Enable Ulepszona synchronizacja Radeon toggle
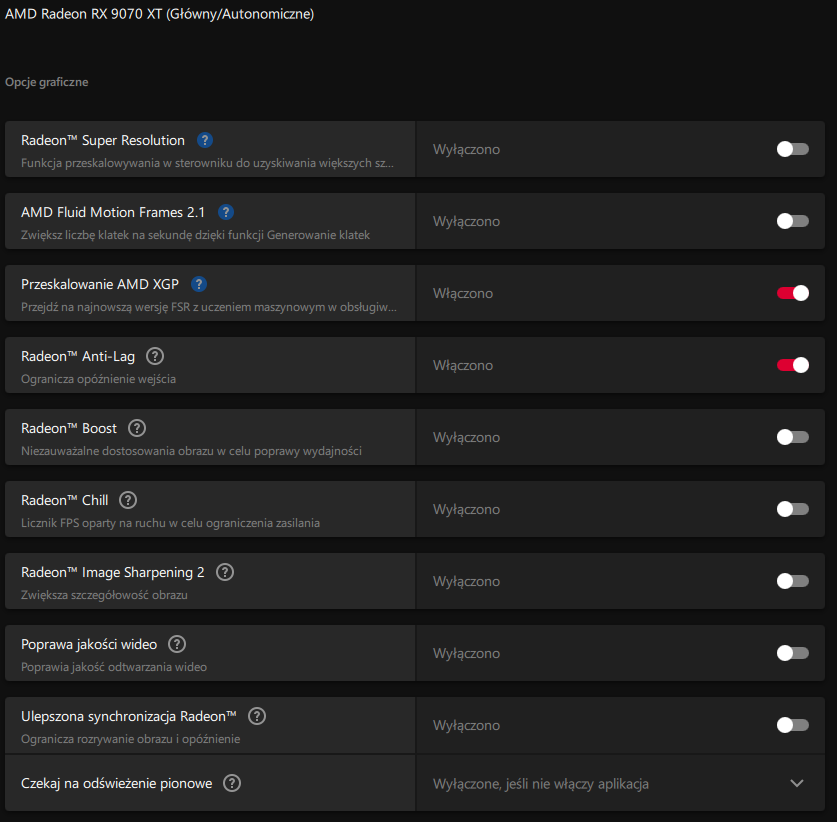 tap(792, 725)
